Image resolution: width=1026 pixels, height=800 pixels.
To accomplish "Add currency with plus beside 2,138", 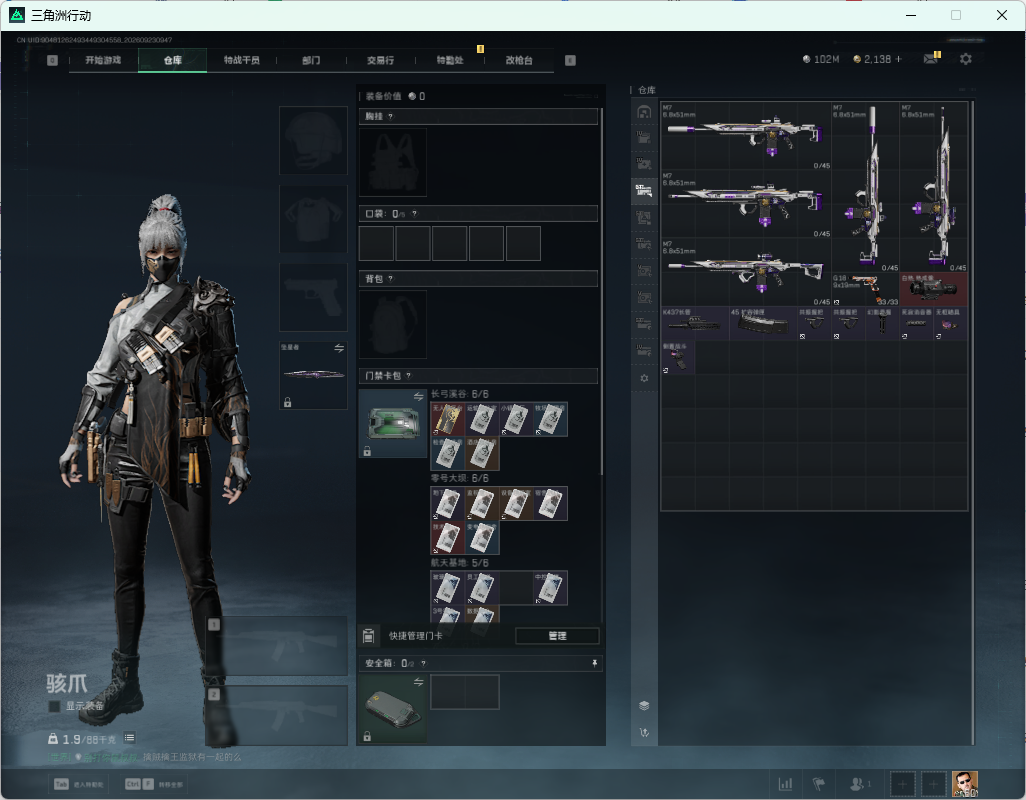I will pos(898,59).
